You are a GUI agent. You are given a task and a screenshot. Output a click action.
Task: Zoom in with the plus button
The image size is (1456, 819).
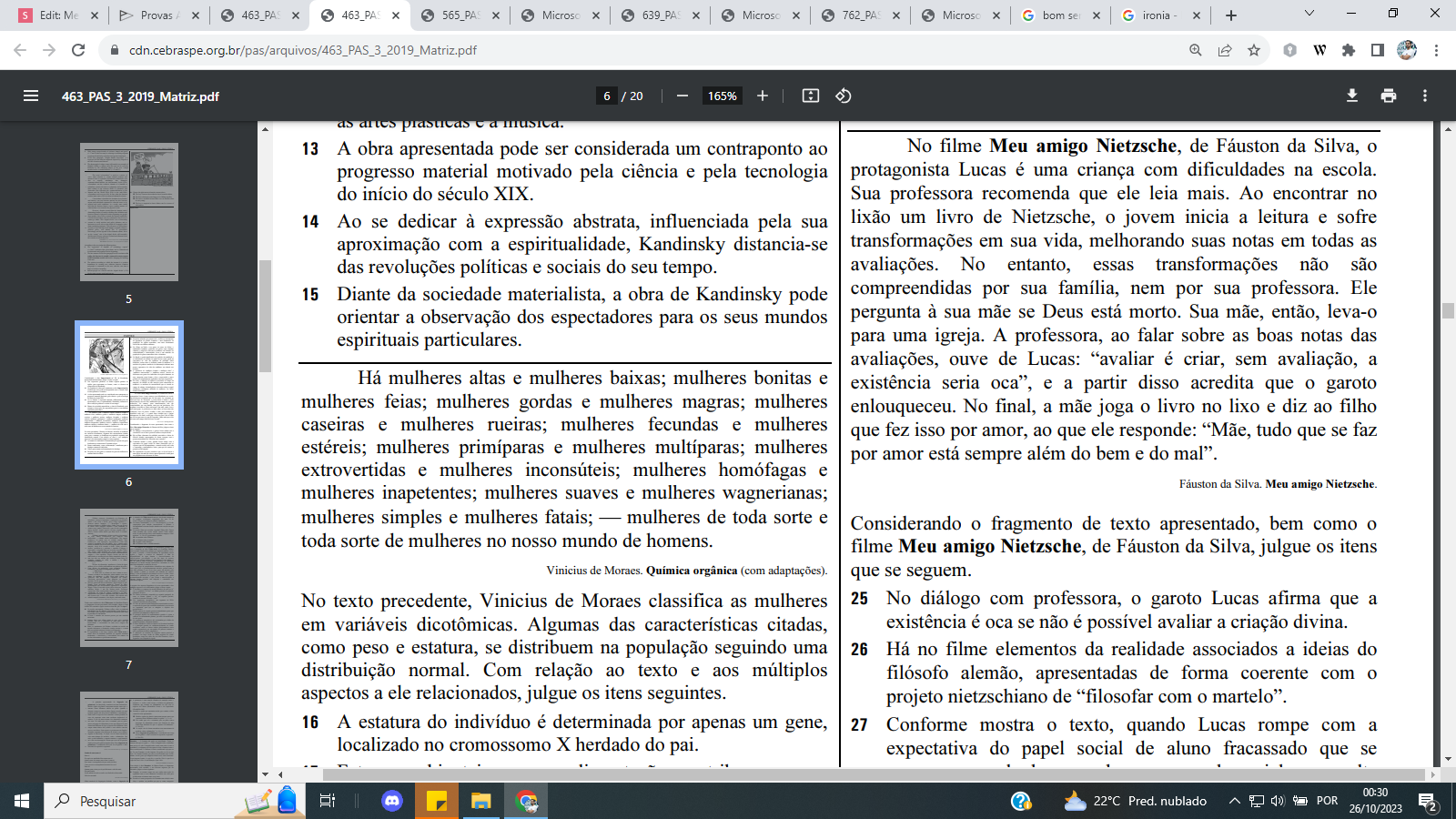pyautogui.click(x=763, y=96)
